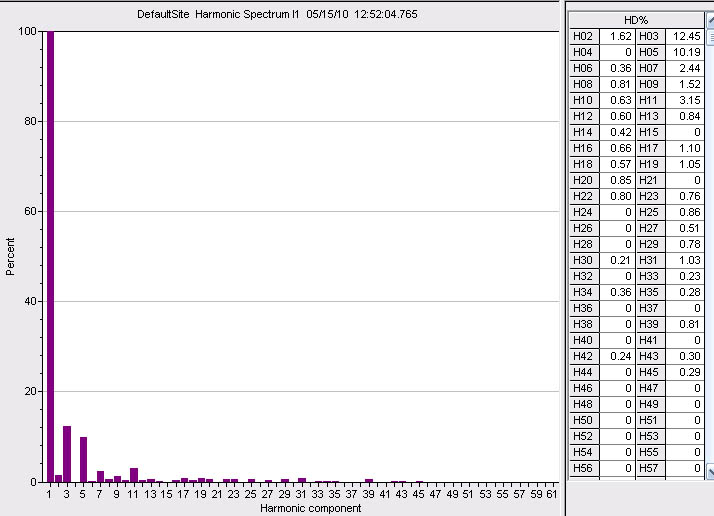
Task: Select the H05 value 10.19
Action: pos(684,52)
